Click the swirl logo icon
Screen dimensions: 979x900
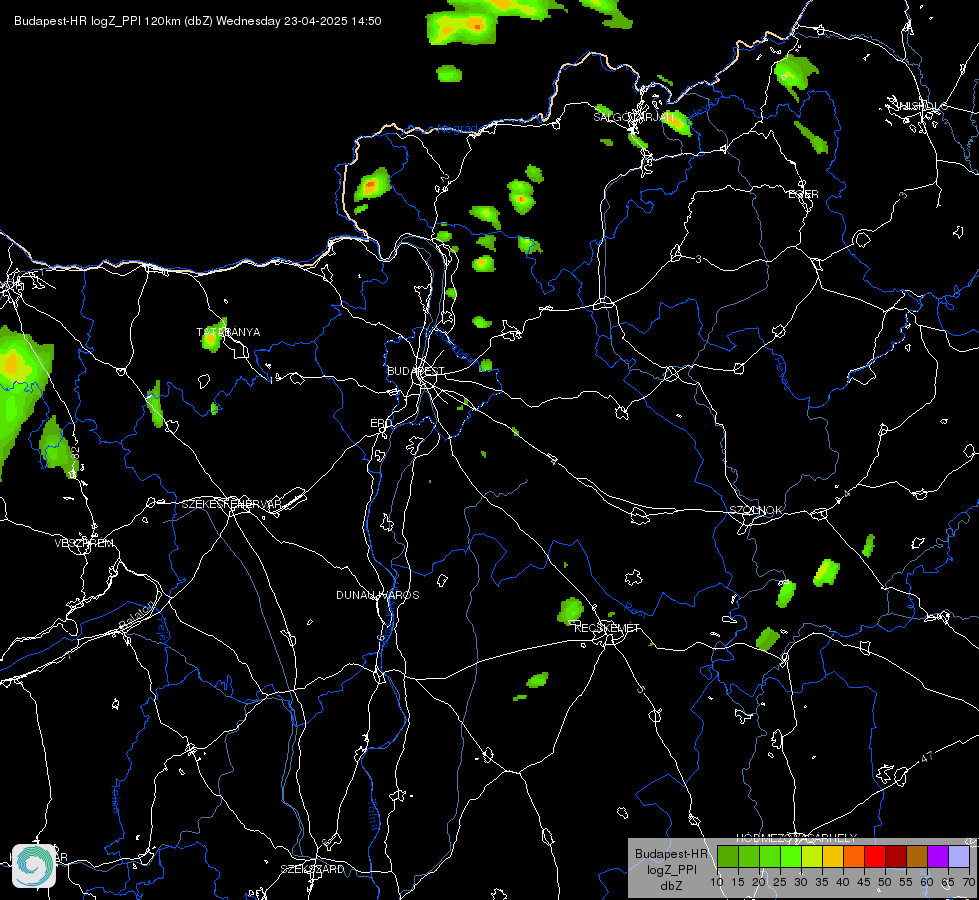coord(34,866)
